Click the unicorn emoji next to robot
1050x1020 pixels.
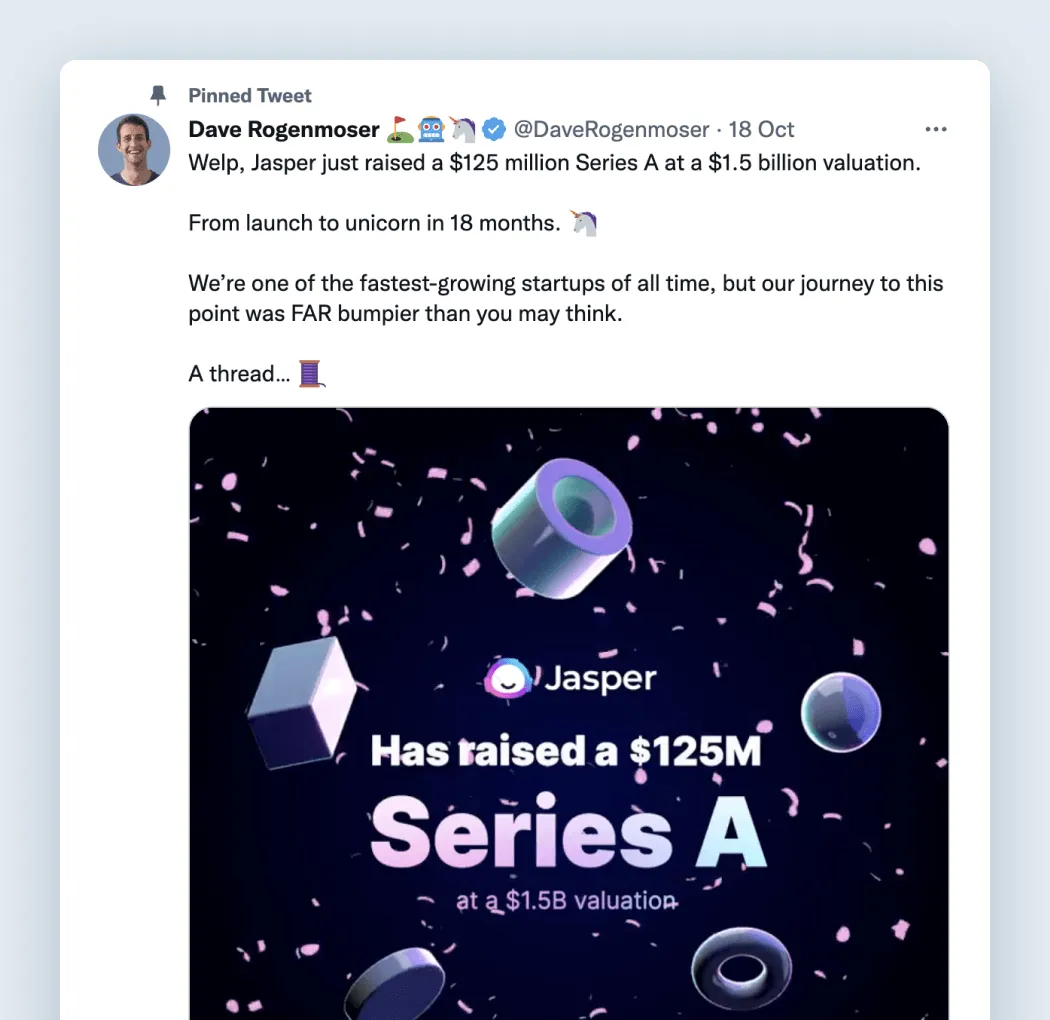[463, 129]
